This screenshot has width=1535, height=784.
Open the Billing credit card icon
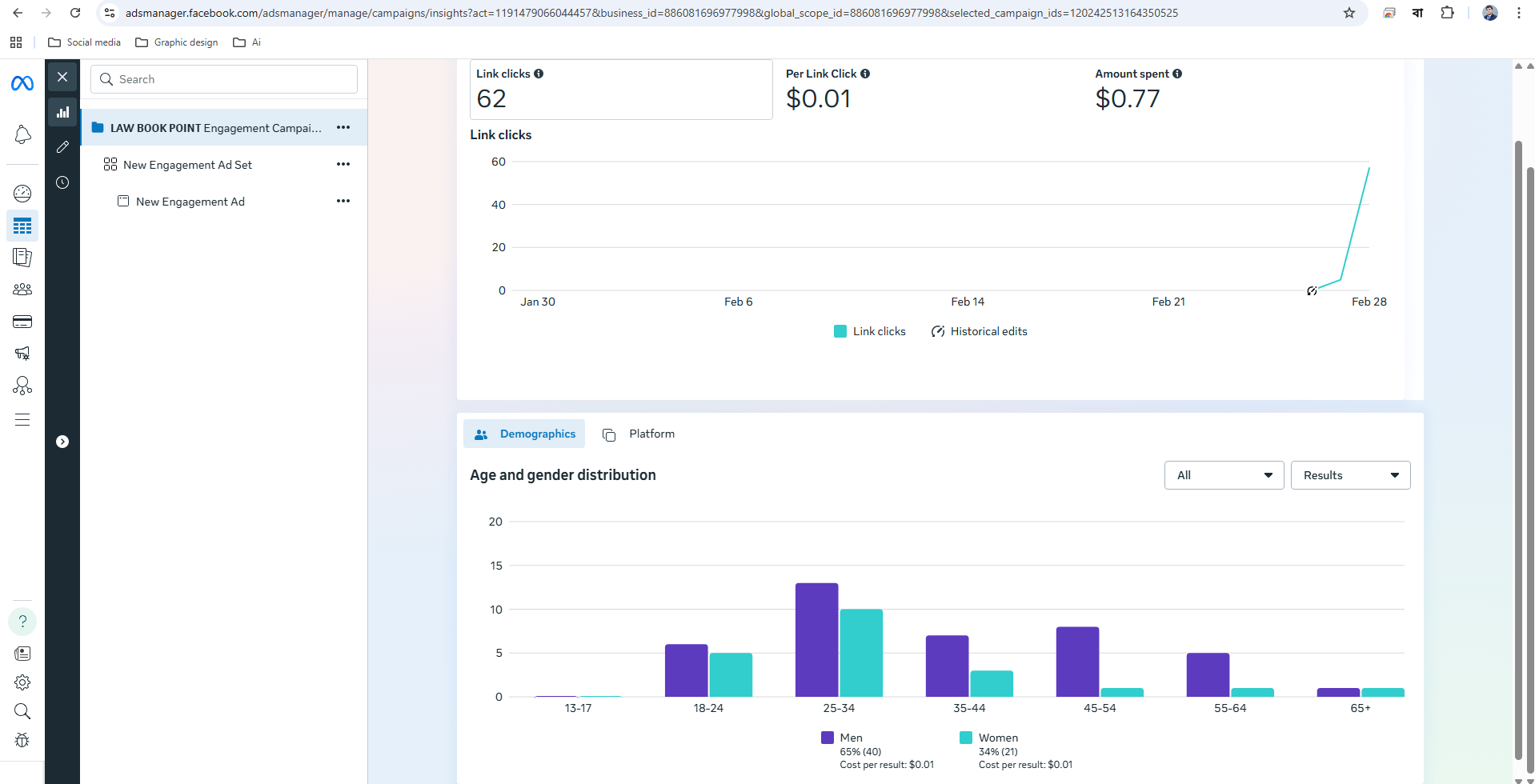(22, 322)
